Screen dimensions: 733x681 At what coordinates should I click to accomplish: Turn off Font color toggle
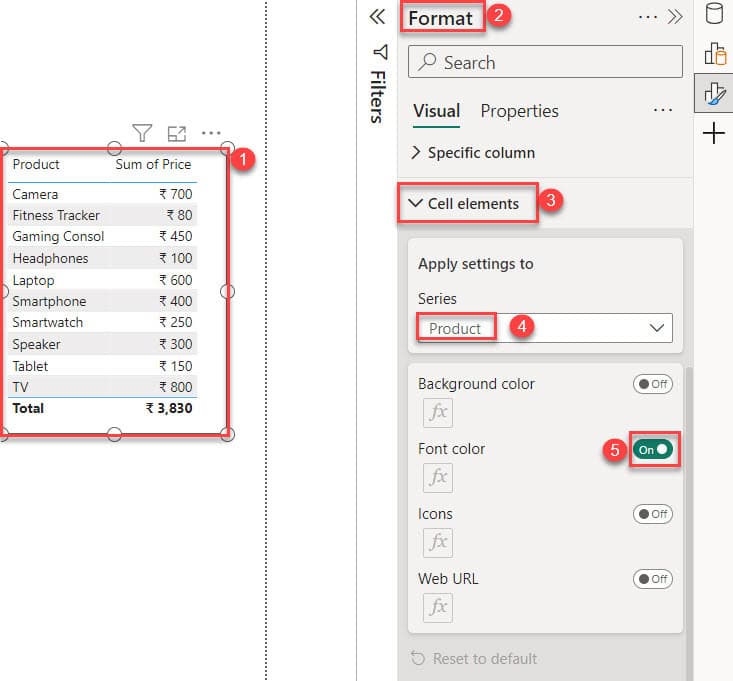pyautogui.click(x=653, y=449)
